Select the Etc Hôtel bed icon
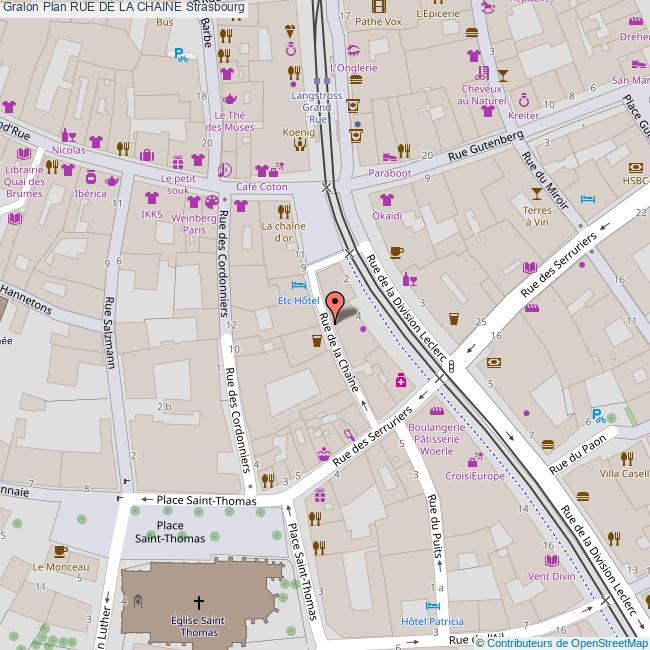 coord(297,285)
